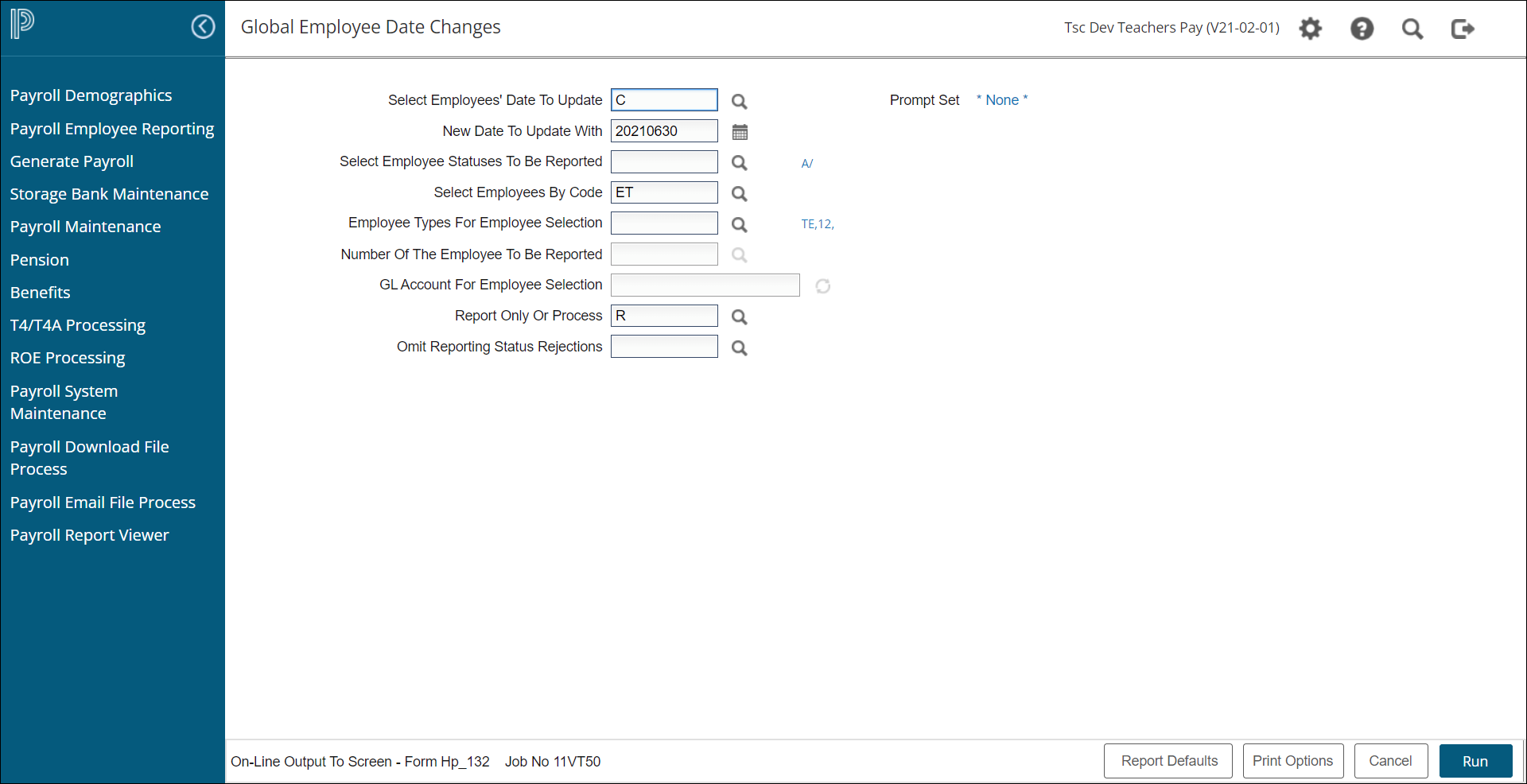The width and height of the screenshot is (1527, 784).
Task: Open the Payroll Demographics menu
Action: [x=91, y=95]
